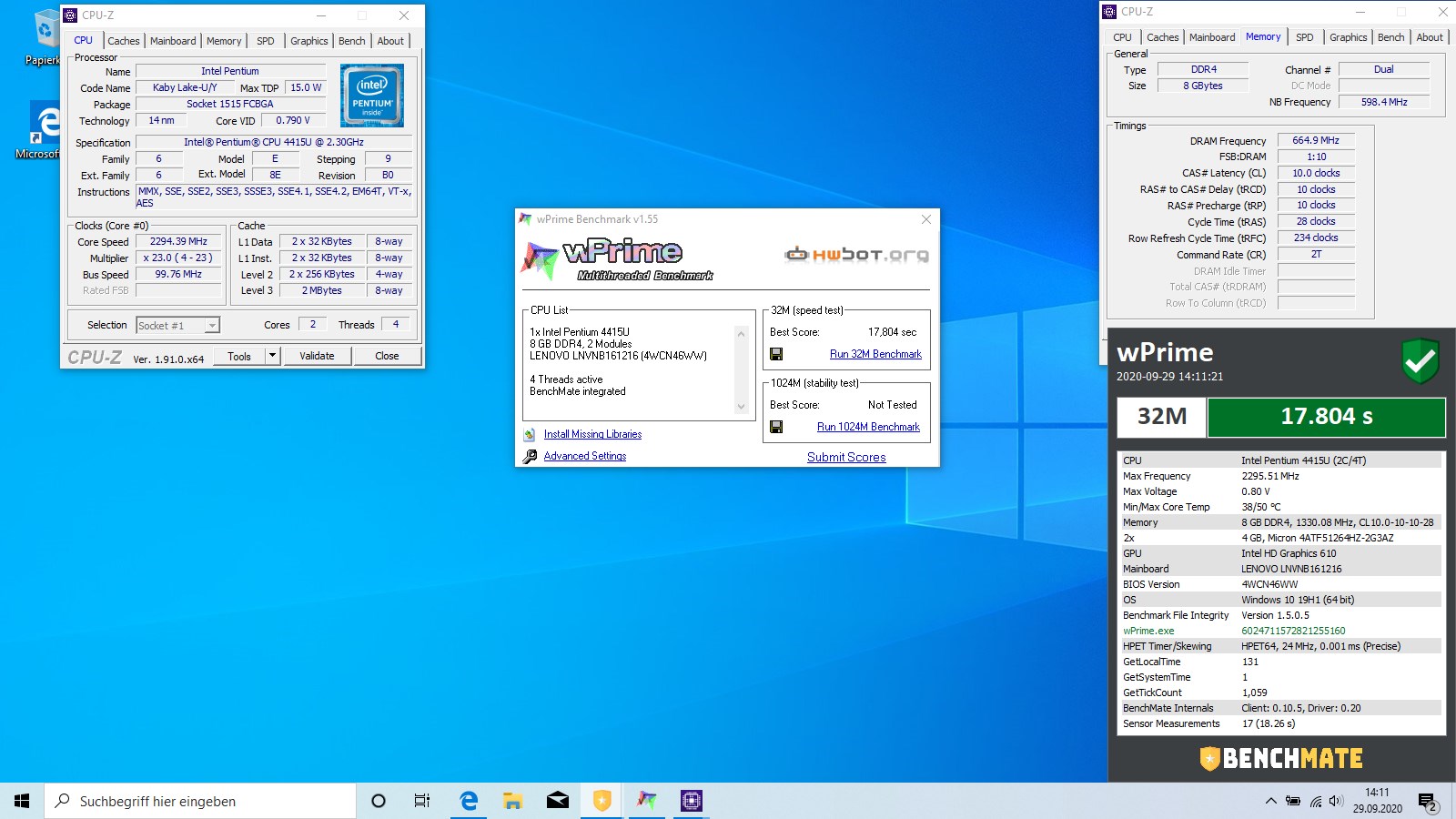Open volume control tray icon
This screenshot has width=1456, height=819.
1336,801
